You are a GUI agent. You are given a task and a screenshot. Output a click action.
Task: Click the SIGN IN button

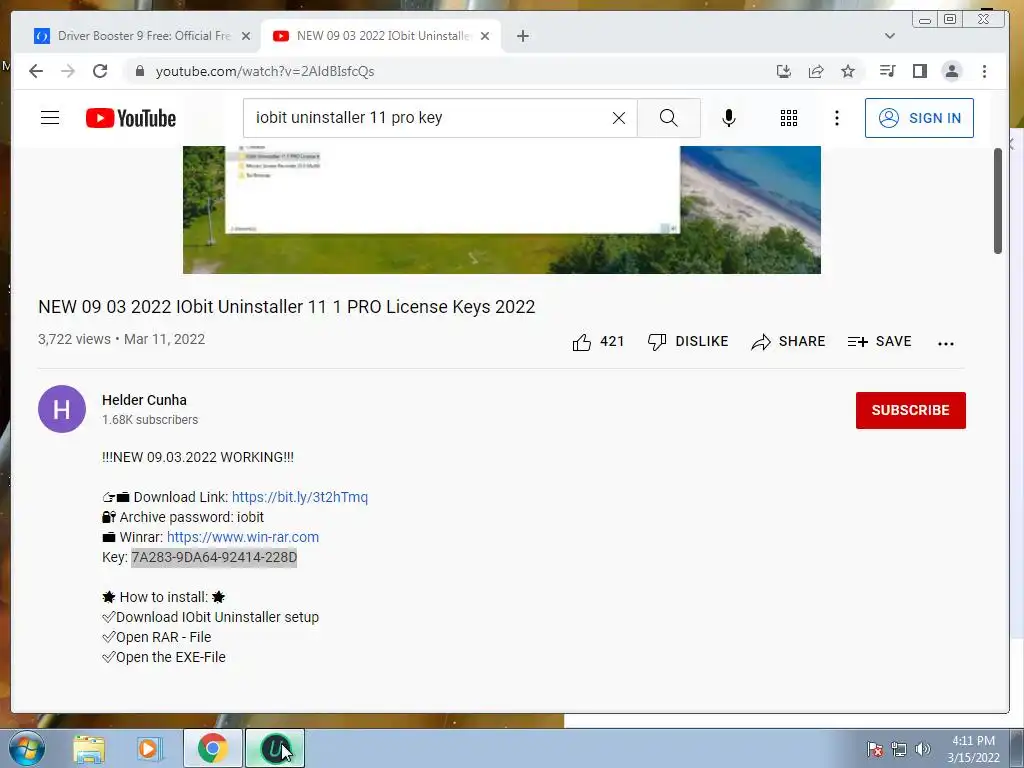(919, 118)
